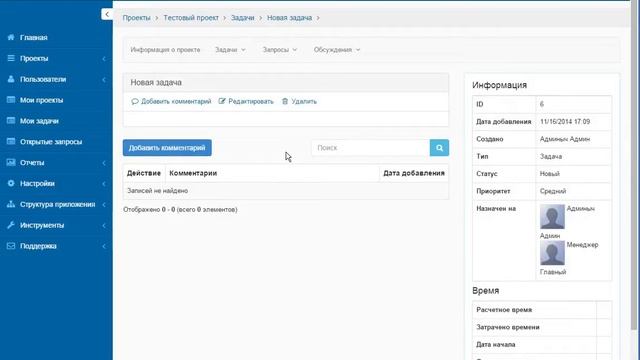The height and width of the screenshot is (360, 640).
Task: Click the pencil icon for Редактировать
Action: (222, 101)
